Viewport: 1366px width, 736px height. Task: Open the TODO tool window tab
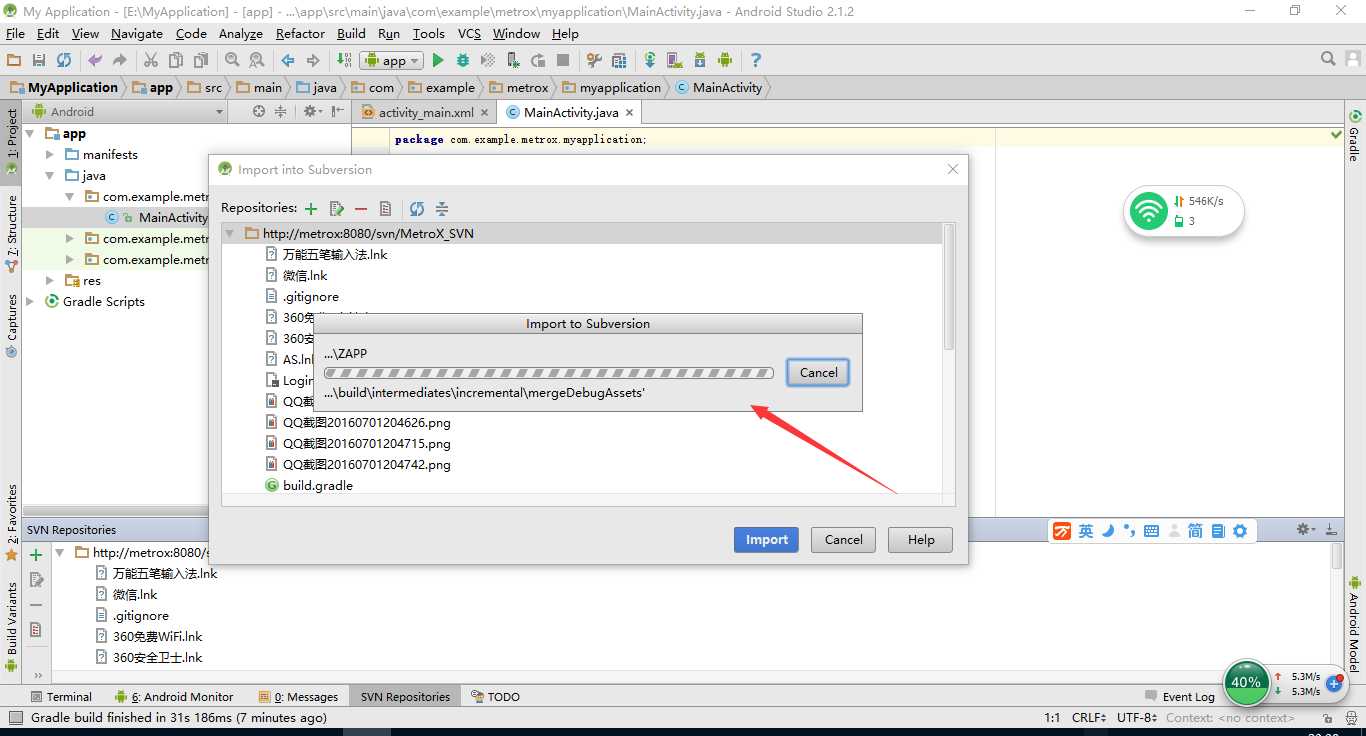click(495, 697)
